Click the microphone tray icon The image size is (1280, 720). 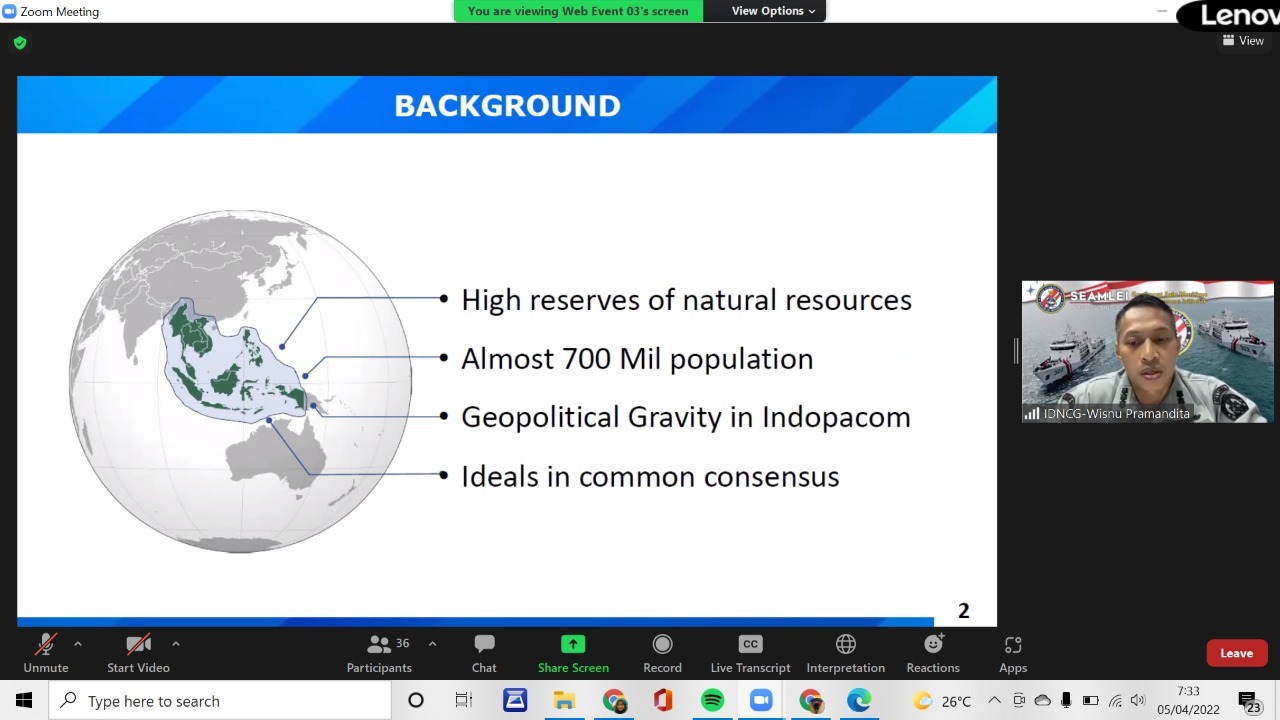[x=1066, y=701]
